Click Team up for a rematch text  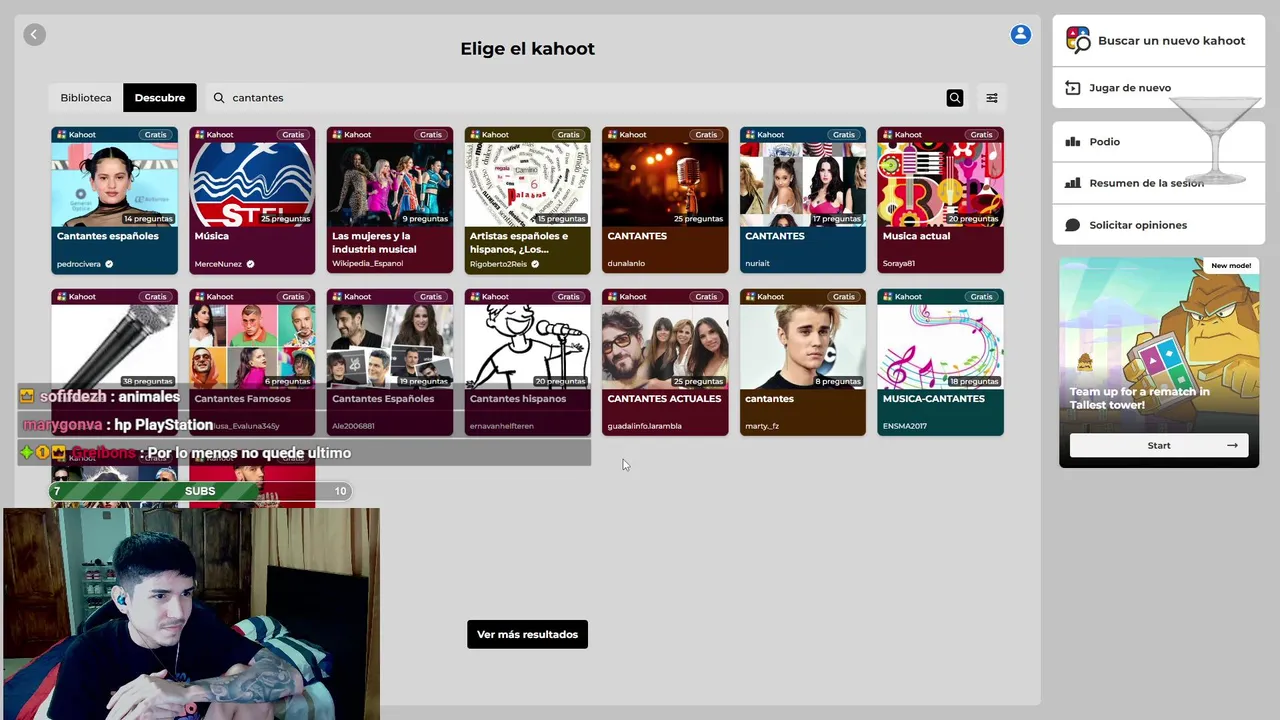(1139, 398)
